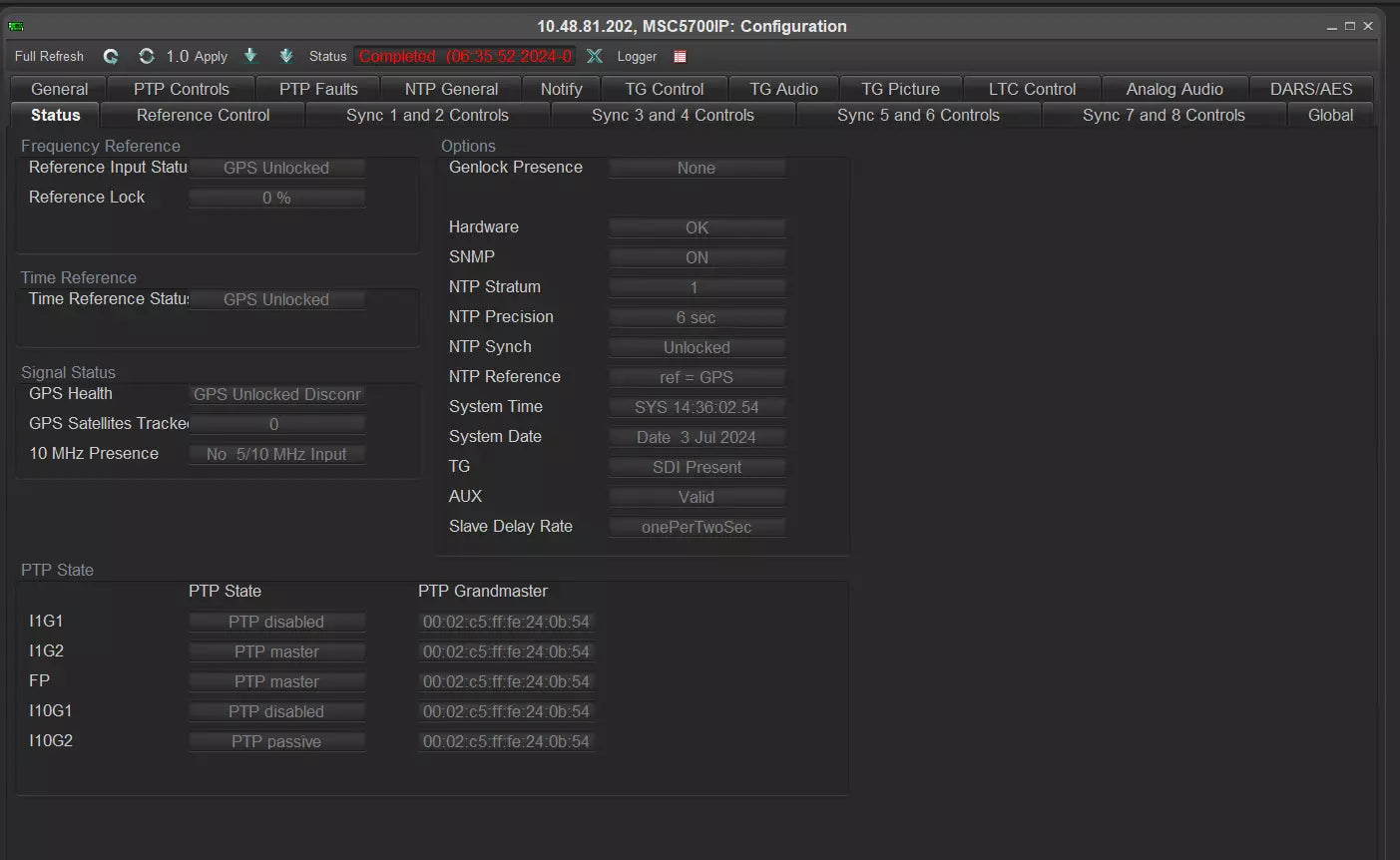Maximize the Configuration window
Screen dimensions: 1400x860
tap(1350, 26)
